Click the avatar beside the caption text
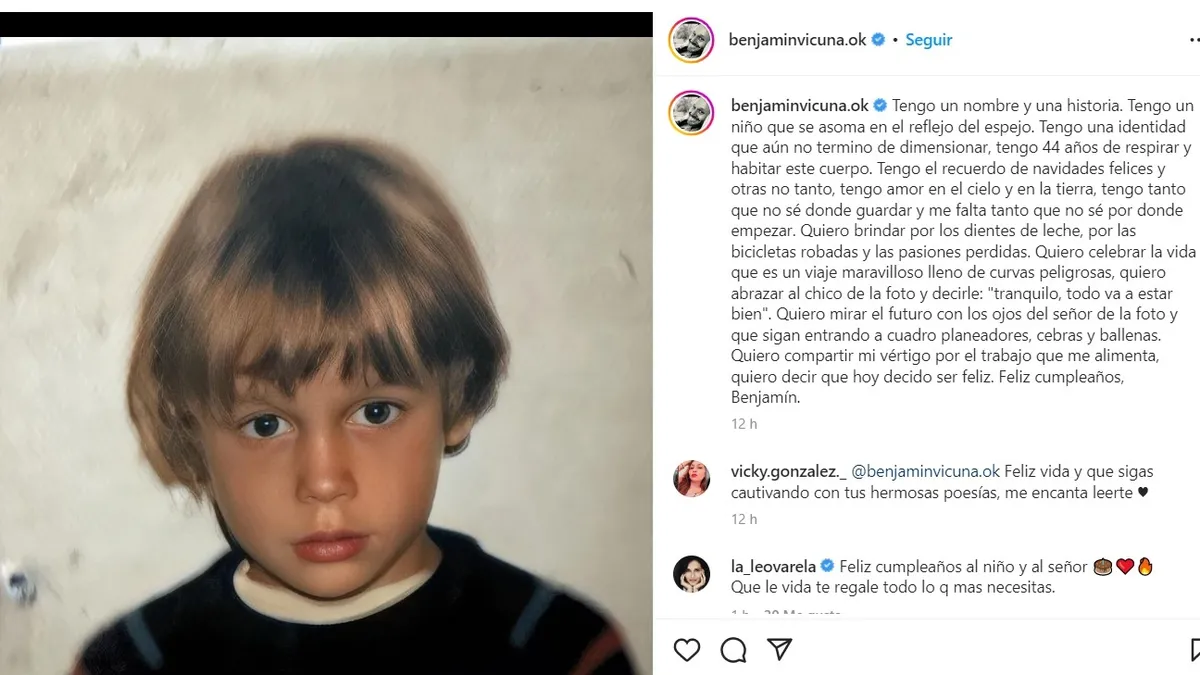The image size is (1200, 675). tap(691, 113)
